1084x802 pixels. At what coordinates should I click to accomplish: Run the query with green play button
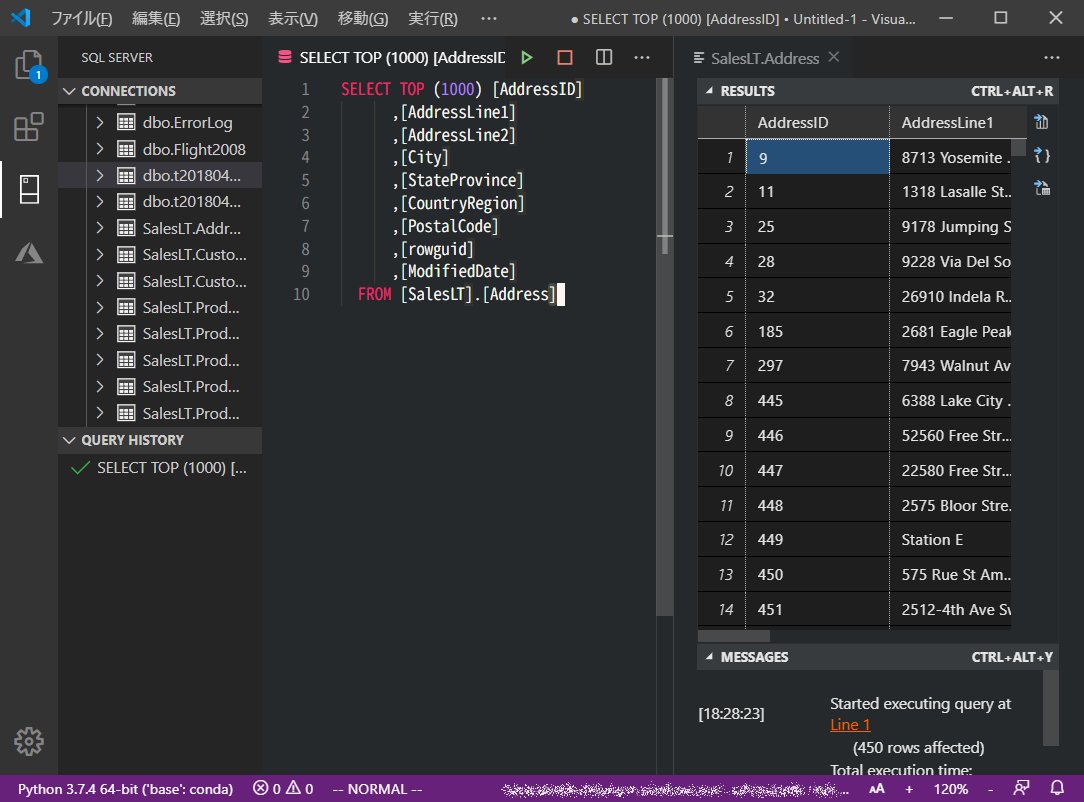[x=527, y=57]
